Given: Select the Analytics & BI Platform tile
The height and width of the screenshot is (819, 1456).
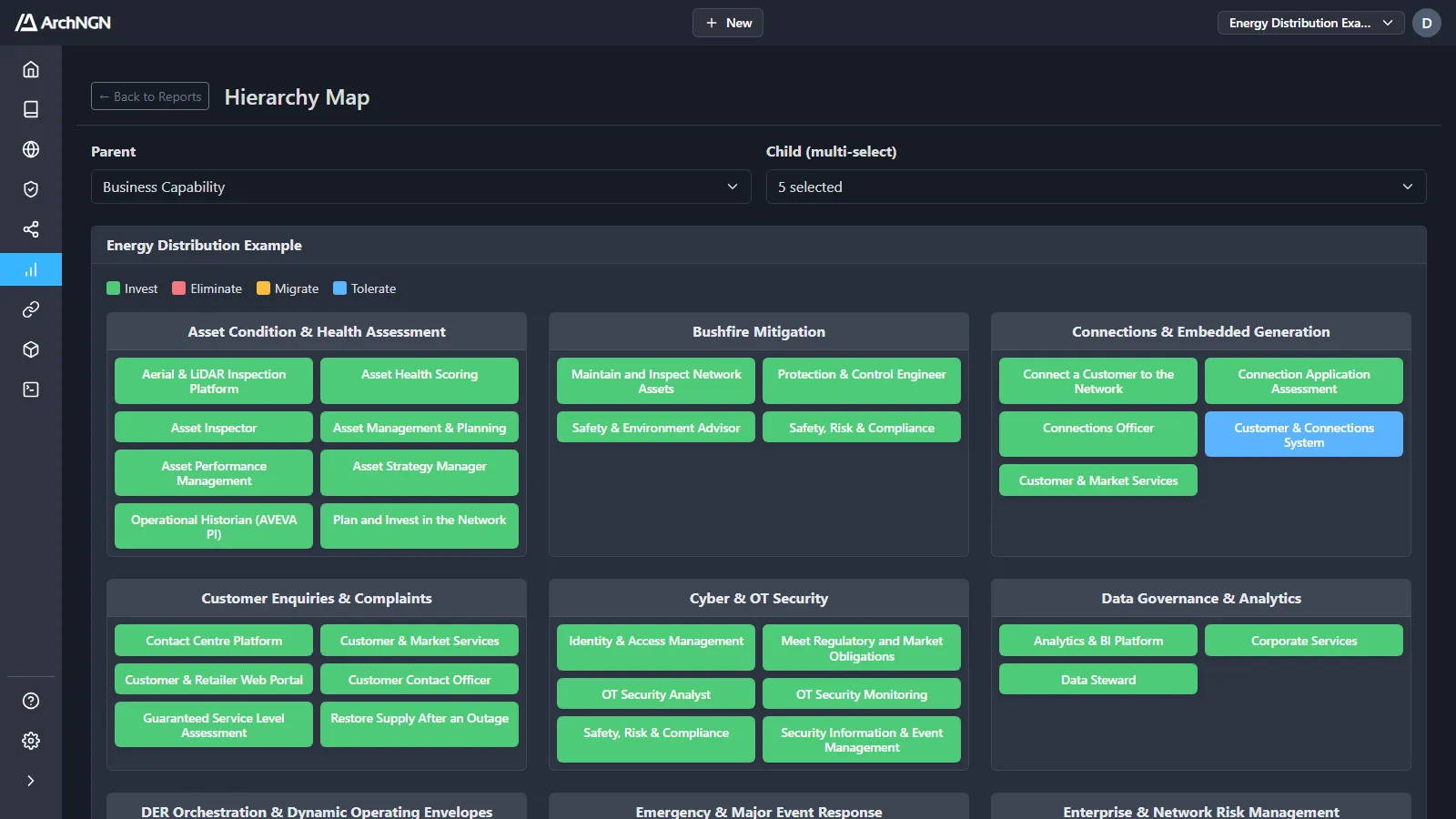Looking at the screenshot, I should pyautogui.click(x=1098, y=641).
